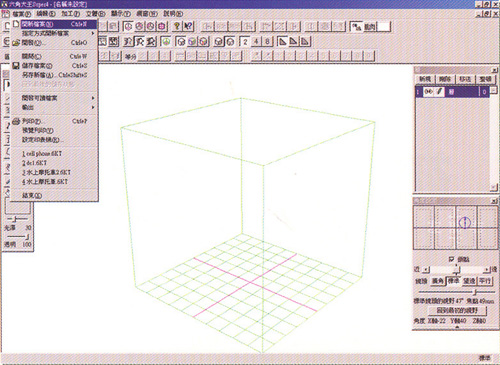Toggle the eye visibility of layer 1
Viewport: 500px width, 365px height.
pos(429,91)
